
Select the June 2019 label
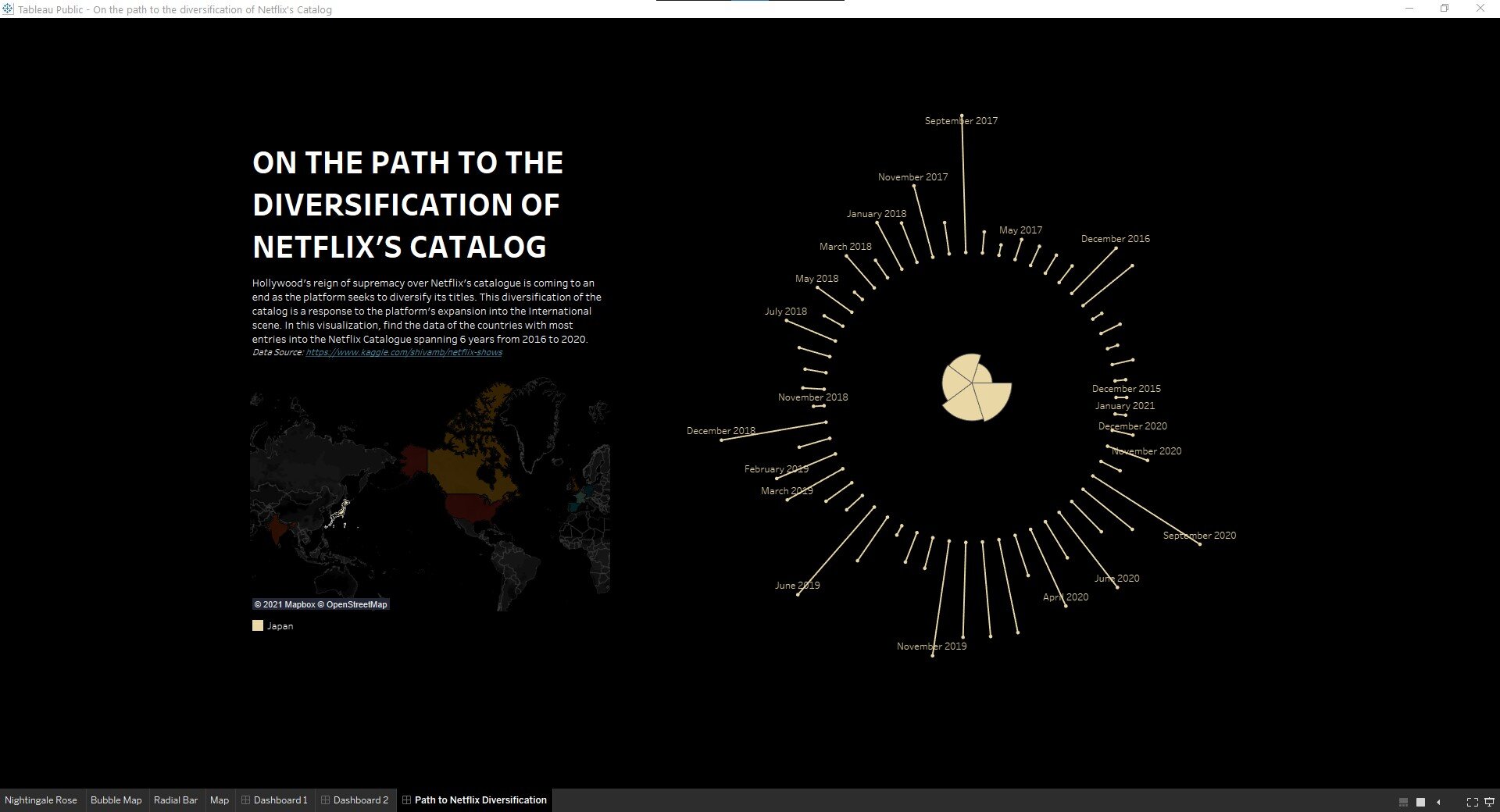click(x=797, y=586)
